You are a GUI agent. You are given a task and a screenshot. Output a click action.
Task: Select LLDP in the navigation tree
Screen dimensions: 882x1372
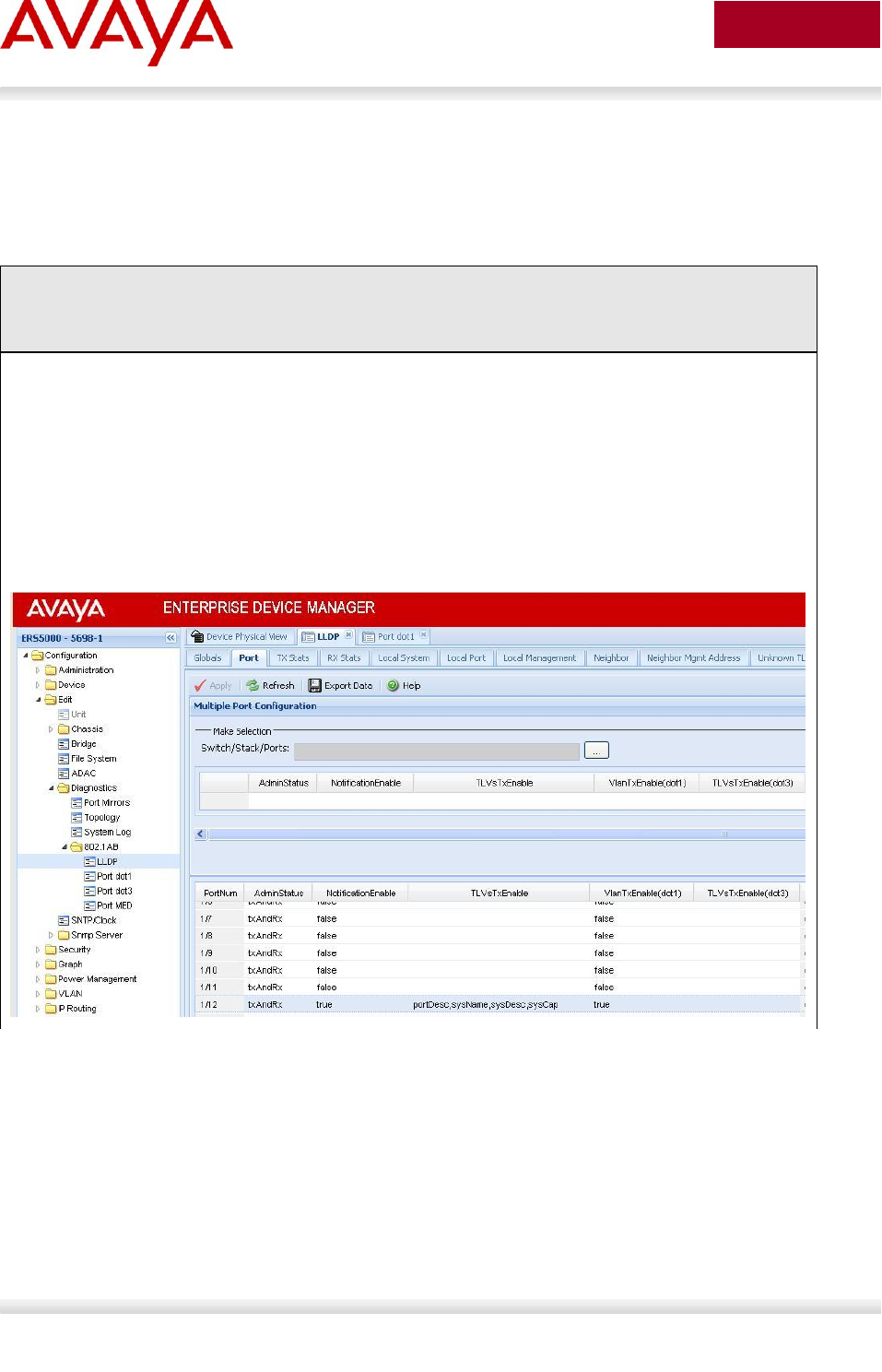click(107, 862)
